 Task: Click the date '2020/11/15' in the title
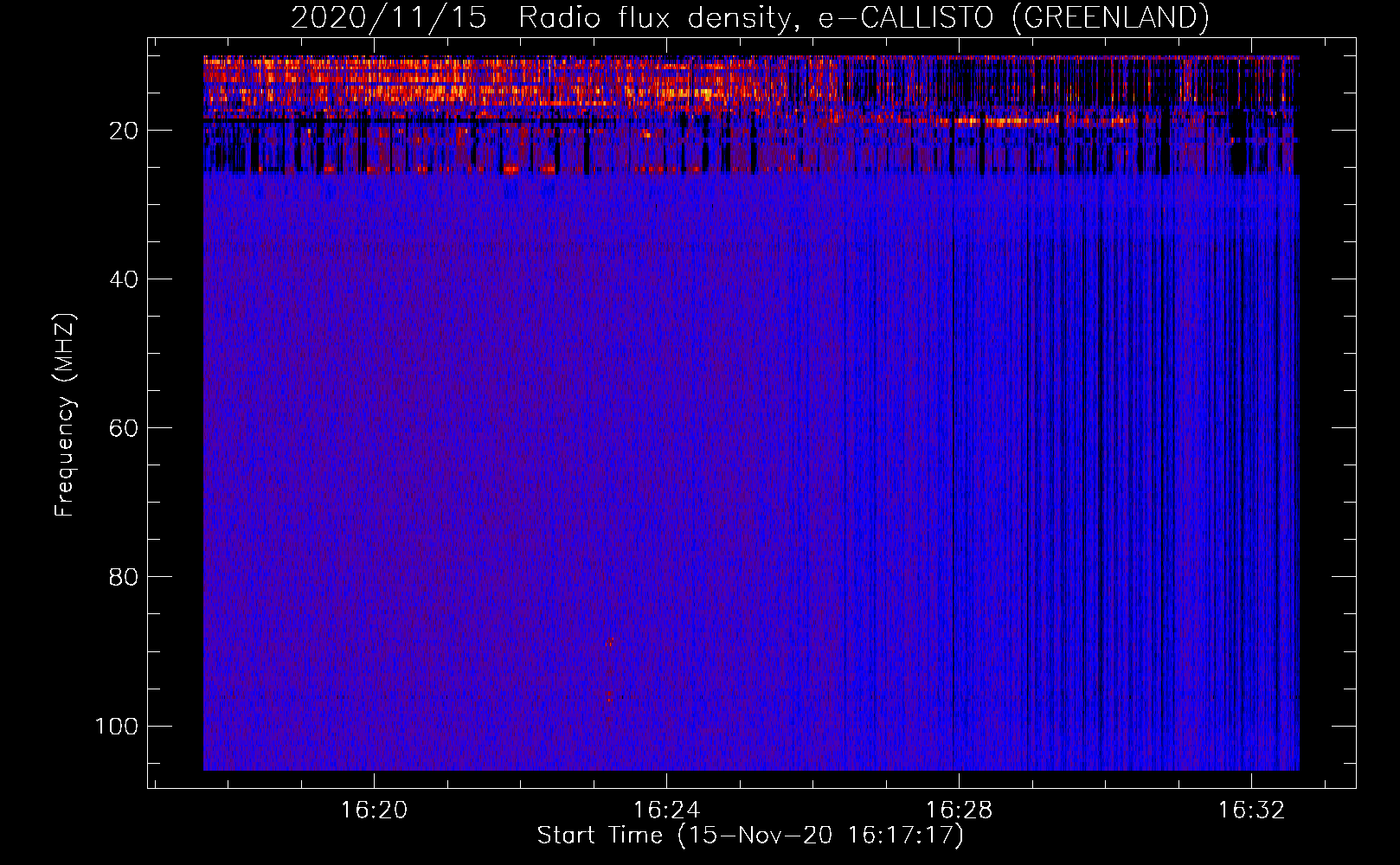point(389,17)
